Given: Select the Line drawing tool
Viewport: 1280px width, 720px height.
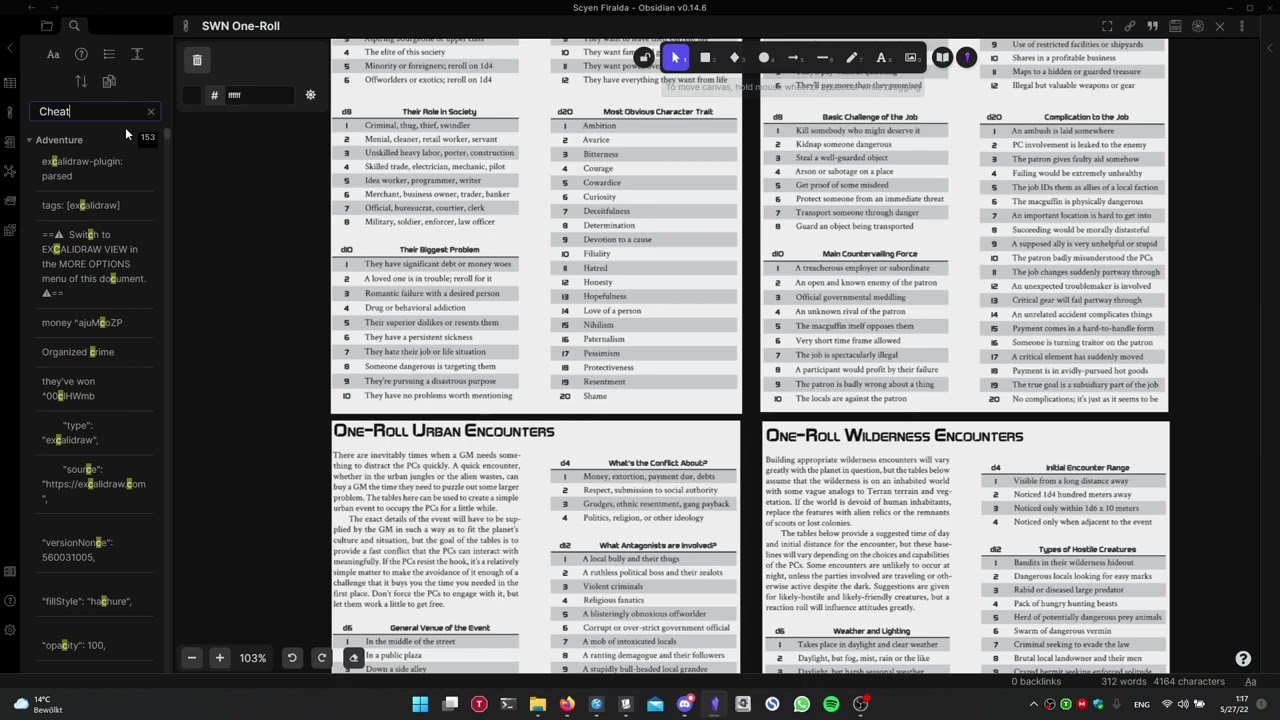Looking at the screenshot, I should point(823,58).
